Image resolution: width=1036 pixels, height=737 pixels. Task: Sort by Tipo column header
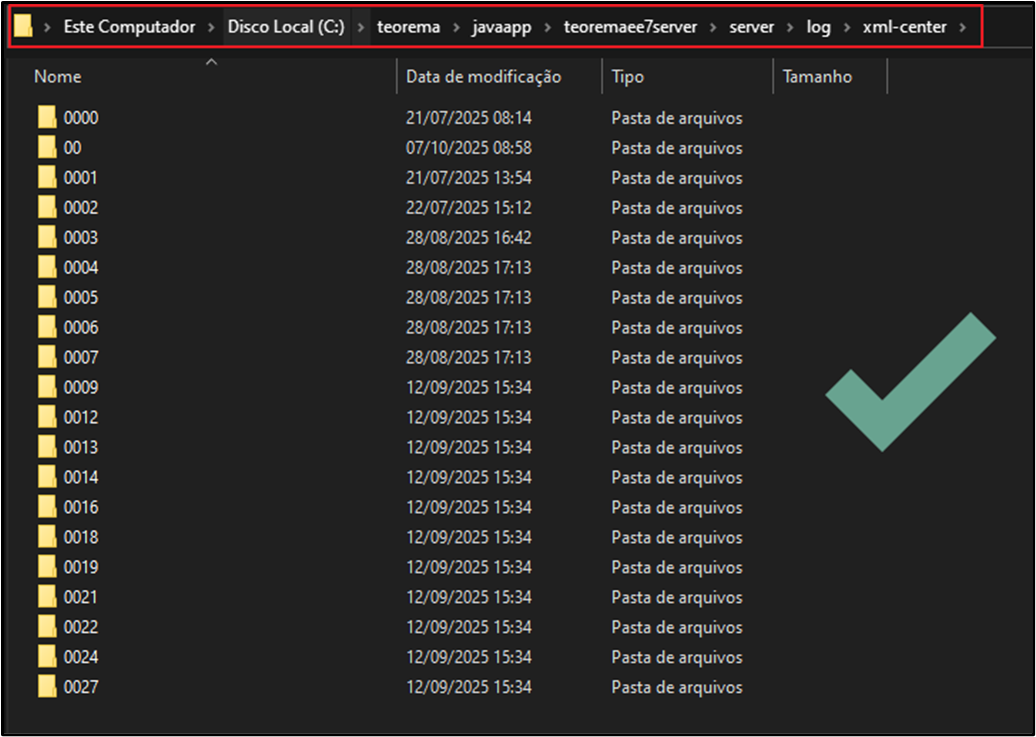tap(628, 77)
